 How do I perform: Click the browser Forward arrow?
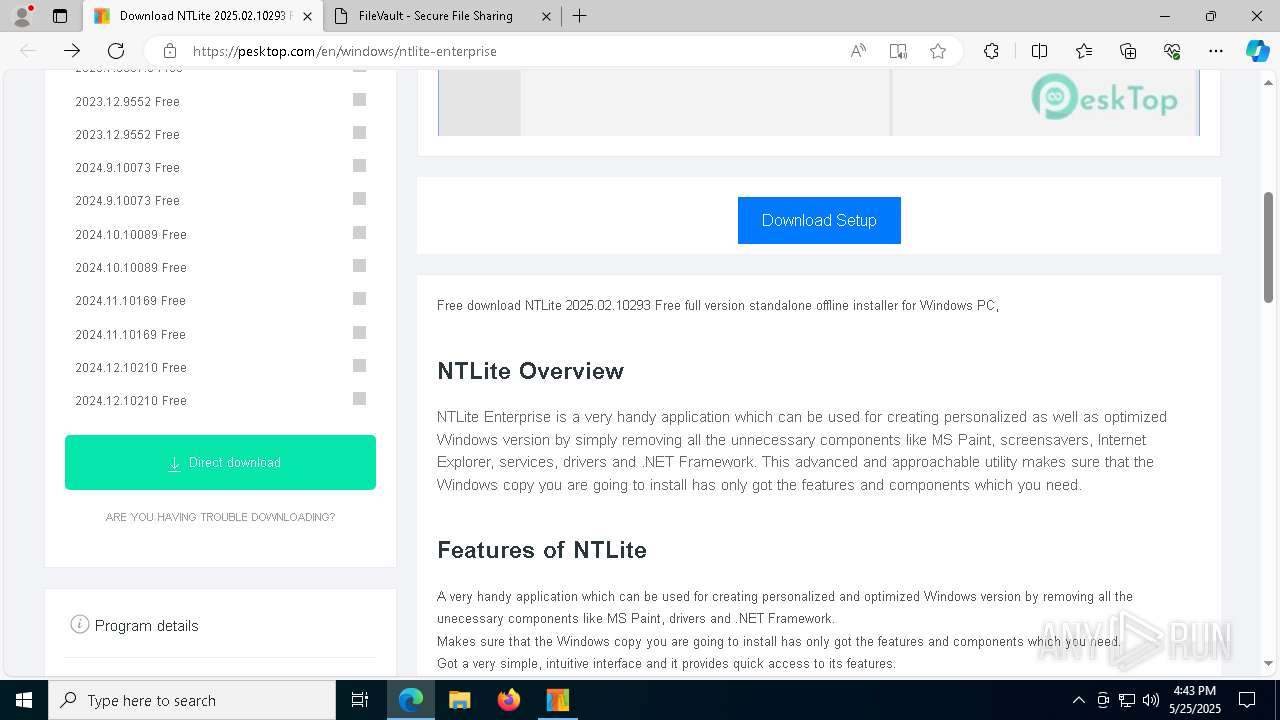click(72, 51)
